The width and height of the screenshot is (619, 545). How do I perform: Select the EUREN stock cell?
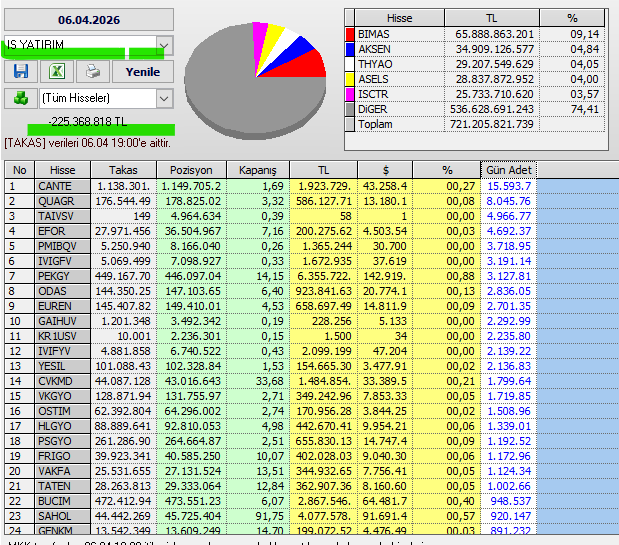[x=62, y=306]
